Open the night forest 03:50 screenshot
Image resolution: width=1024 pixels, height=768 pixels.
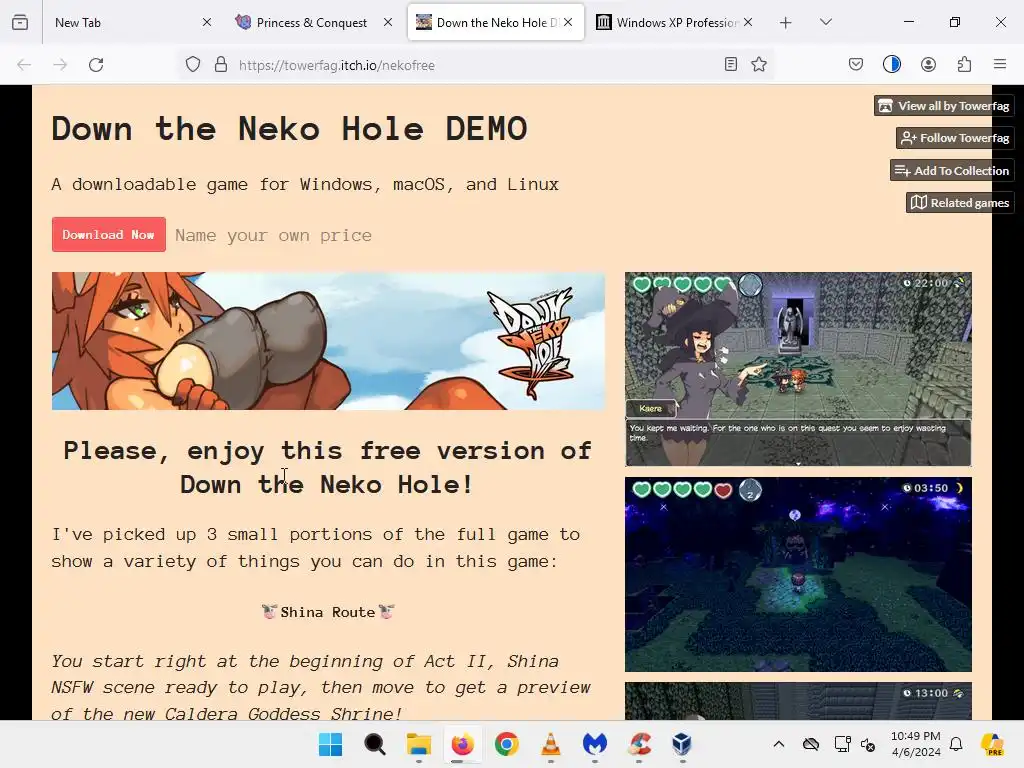[798, 574]
